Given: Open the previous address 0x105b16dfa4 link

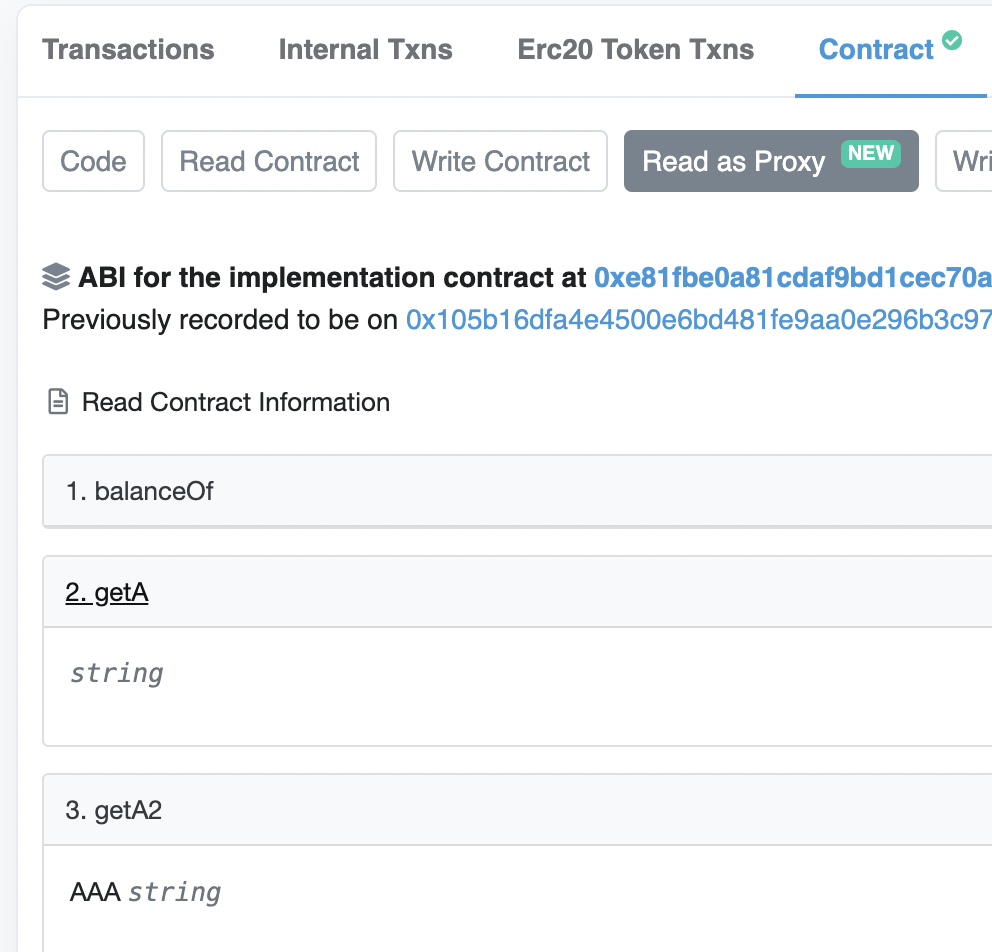Looking at the screenshot, I should pos(698,319).
